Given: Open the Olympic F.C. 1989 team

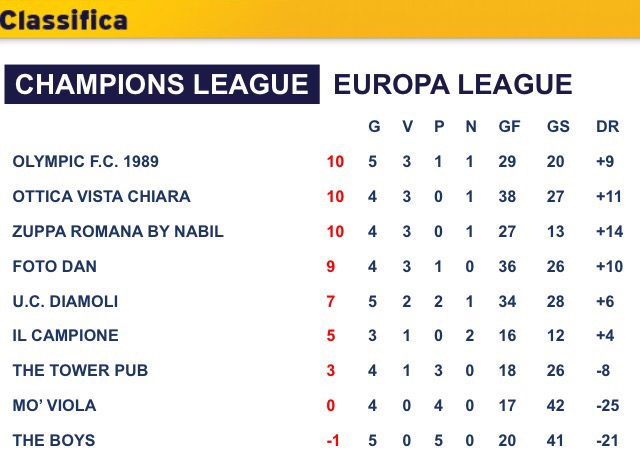Looking at the screenshot, I should coord(85,161).
